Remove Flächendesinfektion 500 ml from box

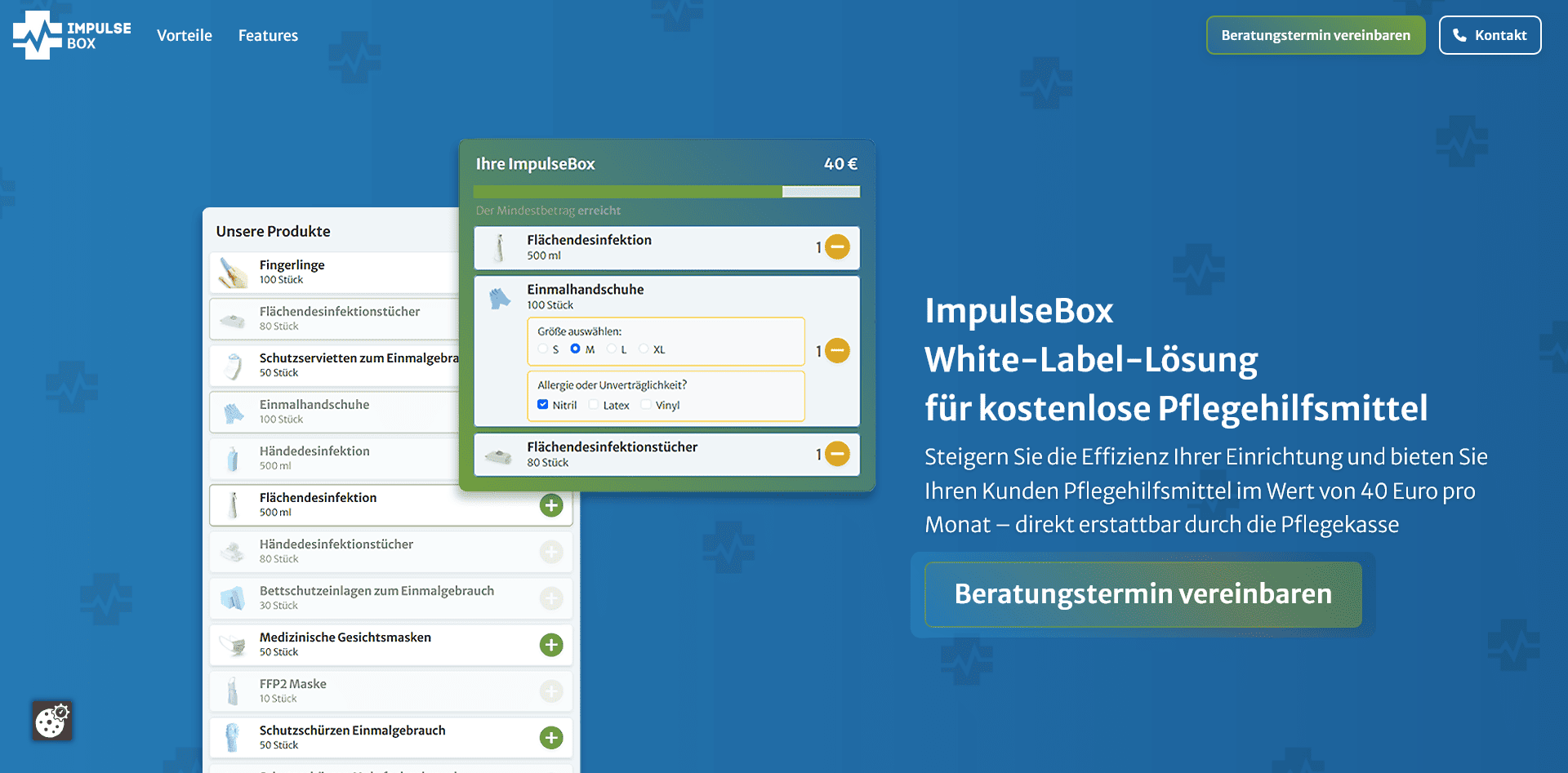coord(837,247)
